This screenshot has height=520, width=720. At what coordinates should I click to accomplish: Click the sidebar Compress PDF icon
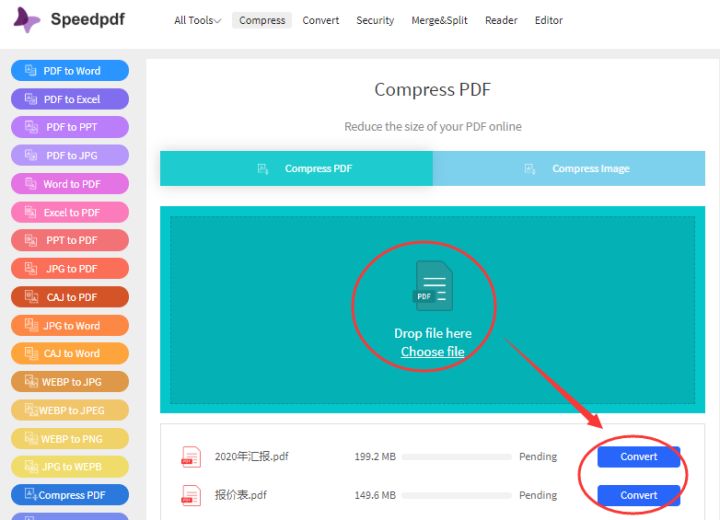pos(31,494)
